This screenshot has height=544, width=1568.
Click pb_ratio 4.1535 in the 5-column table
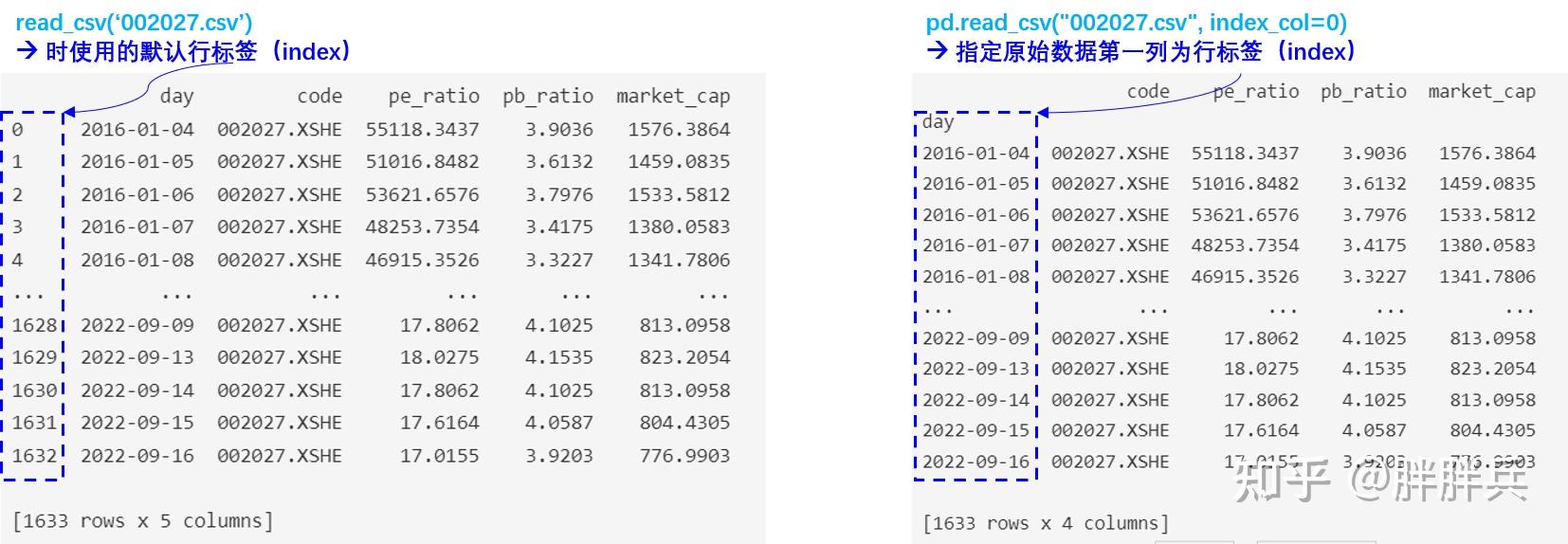click(559, 357)
